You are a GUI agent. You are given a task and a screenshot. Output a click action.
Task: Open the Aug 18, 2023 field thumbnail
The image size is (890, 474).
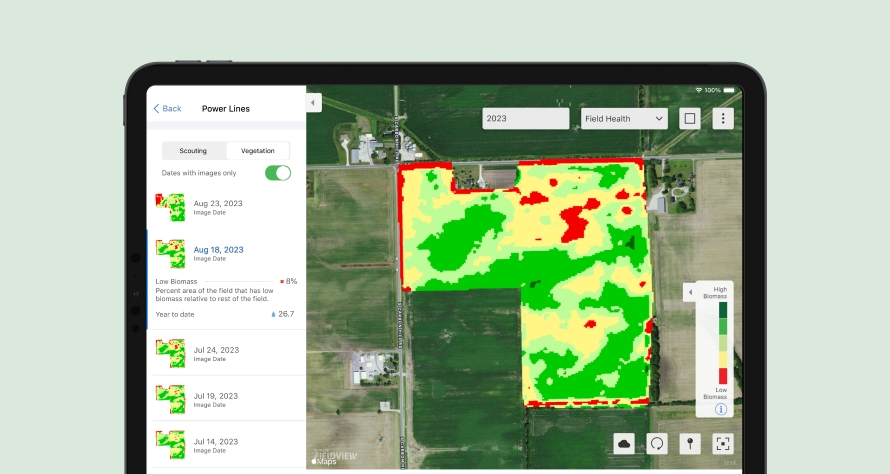pos(170,254)
